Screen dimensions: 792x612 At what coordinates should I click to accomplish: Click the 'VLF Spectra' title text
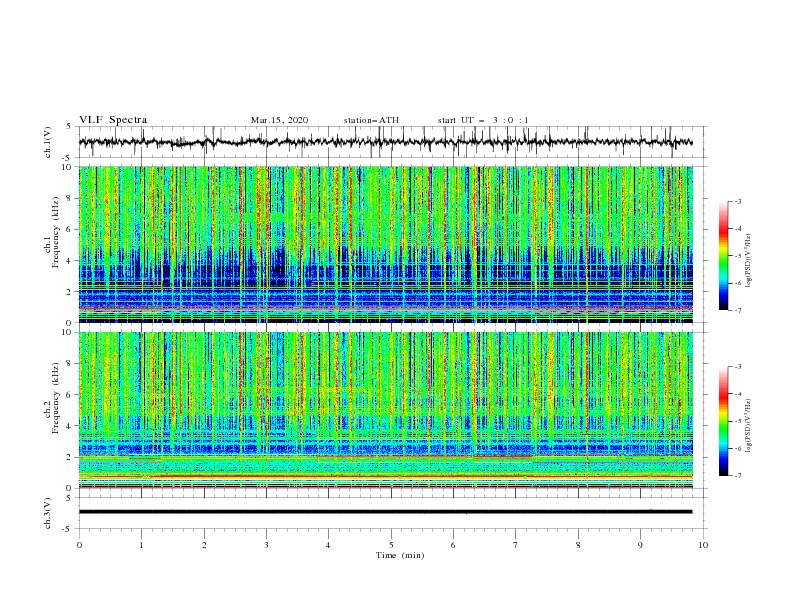click(113, 120)
